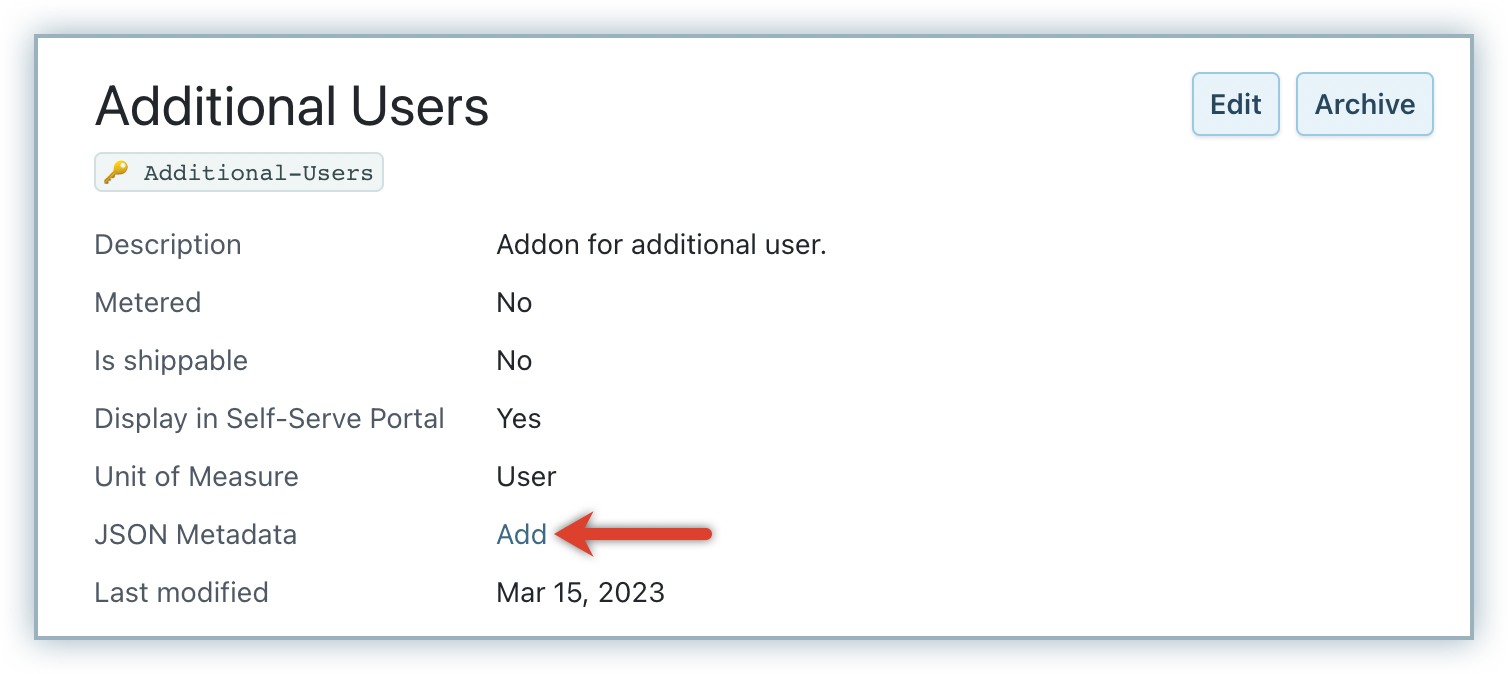Click the Display in Self-Serve Portal label
Screen dimensions: 1508x674
269,418
